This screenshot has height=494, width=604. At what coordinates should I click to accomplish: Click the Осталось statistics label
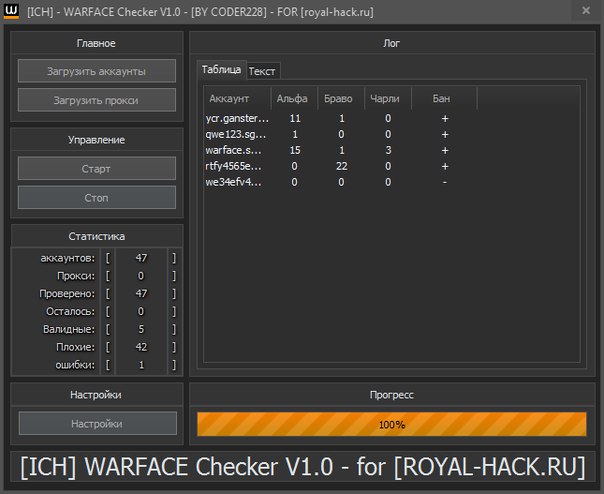coord(70,311)
